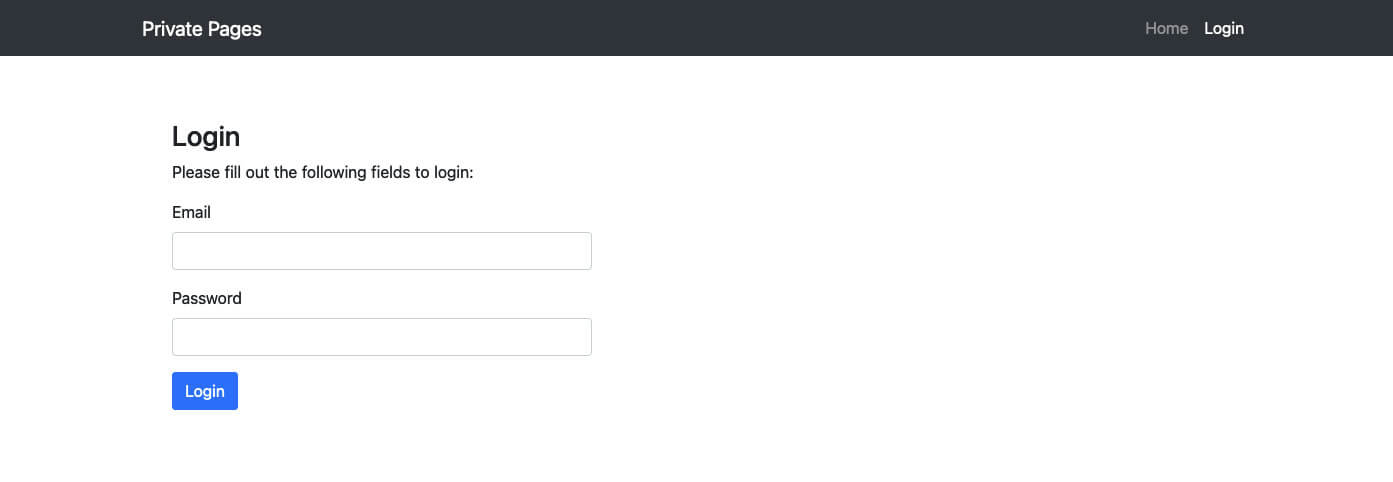Image resolution: width=1393 pixels, height=482 pixels.
Task: Submit with the blue Login button
Action: coord(205,391)
